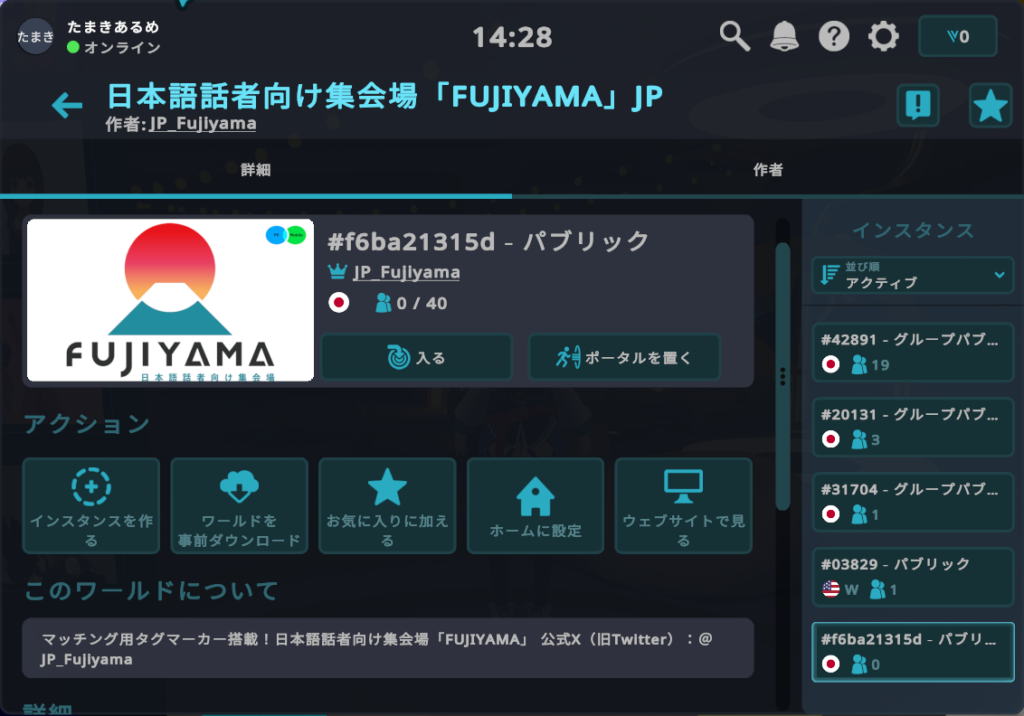Click the ポータルを置く button
Screen dimensions: 1024x716
pos(624,357)
